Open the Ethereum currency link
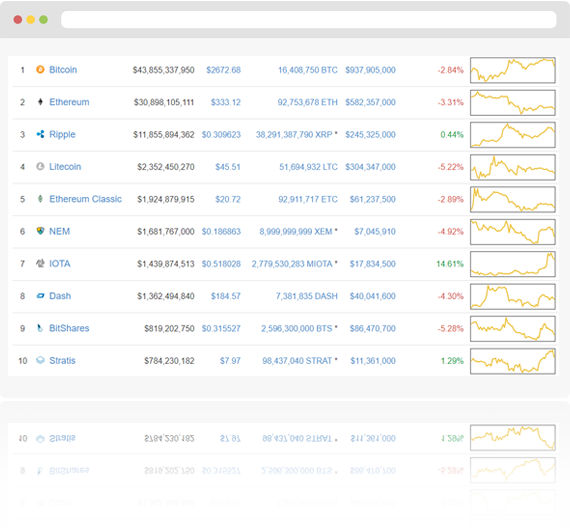 [x=69, y=102]
